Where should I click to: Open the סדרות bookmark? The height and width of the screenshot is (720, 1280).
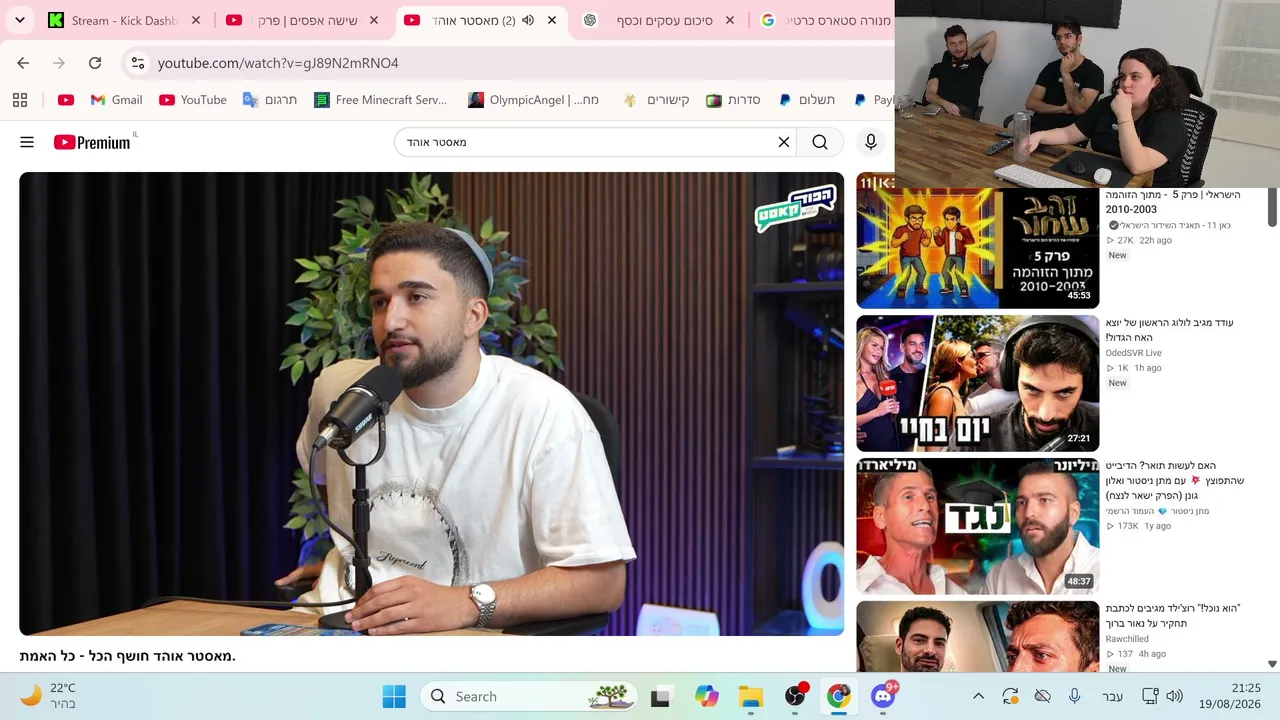click(x=733, y=100)
